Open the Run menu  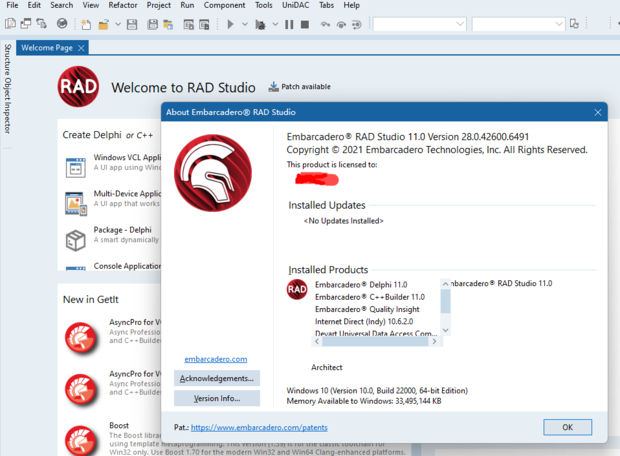coord(187,5)
